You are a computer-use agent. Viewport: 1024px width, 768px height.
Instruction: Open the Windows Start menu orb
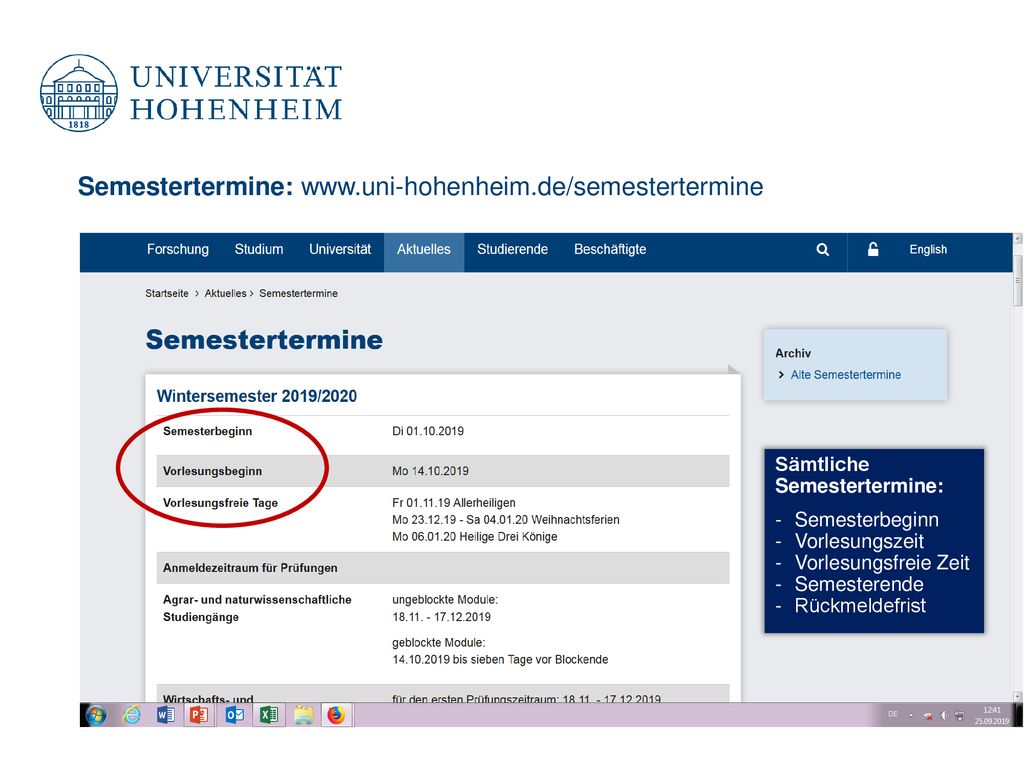(x=96, y=715)
